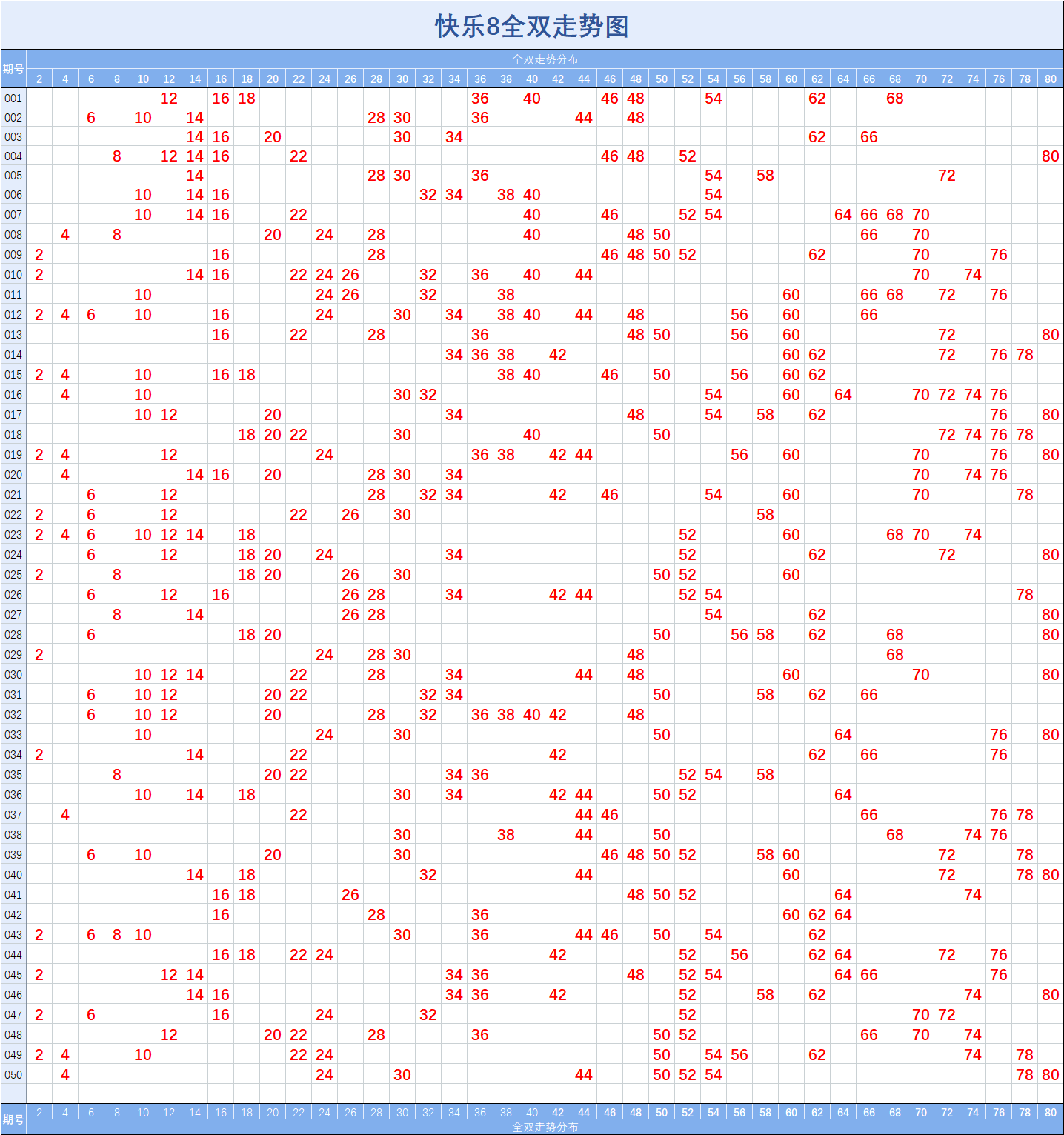Image resolution: width=1064 pixels, height=1135 pixels.
Task: Click number 2 in row 009
Action: tap(39, 255)
